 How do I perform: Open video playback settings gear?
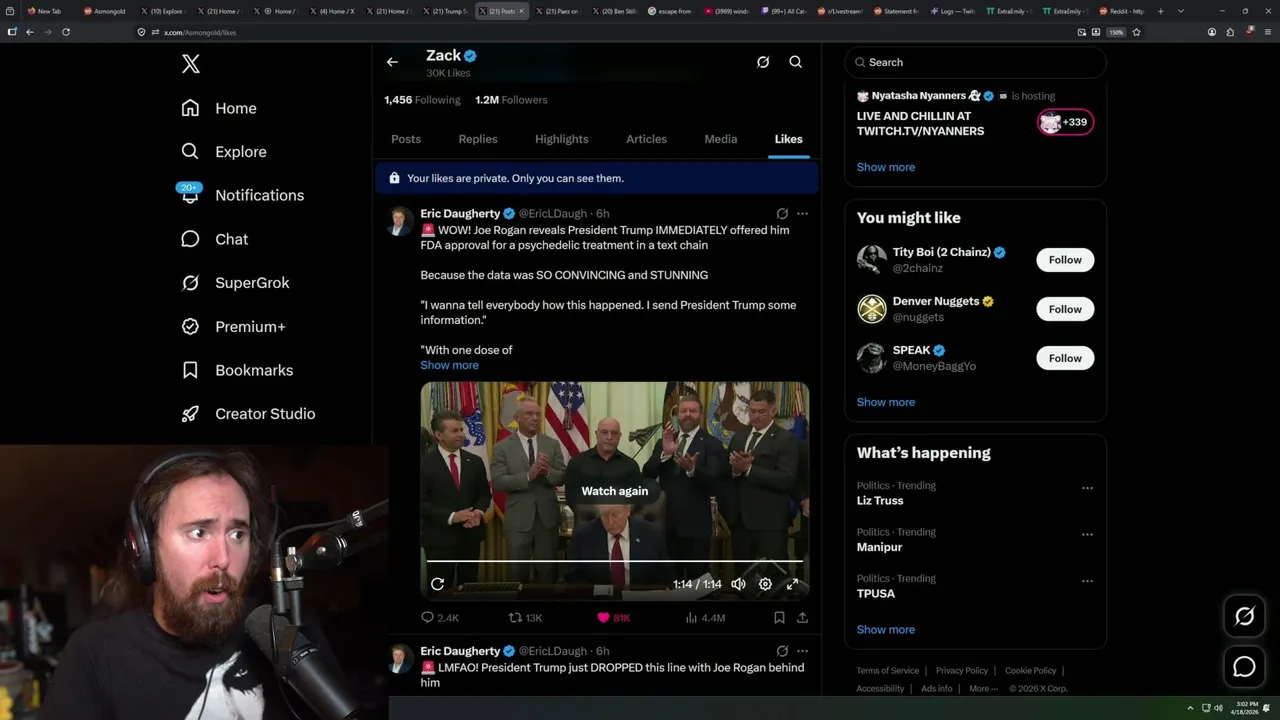765,584
